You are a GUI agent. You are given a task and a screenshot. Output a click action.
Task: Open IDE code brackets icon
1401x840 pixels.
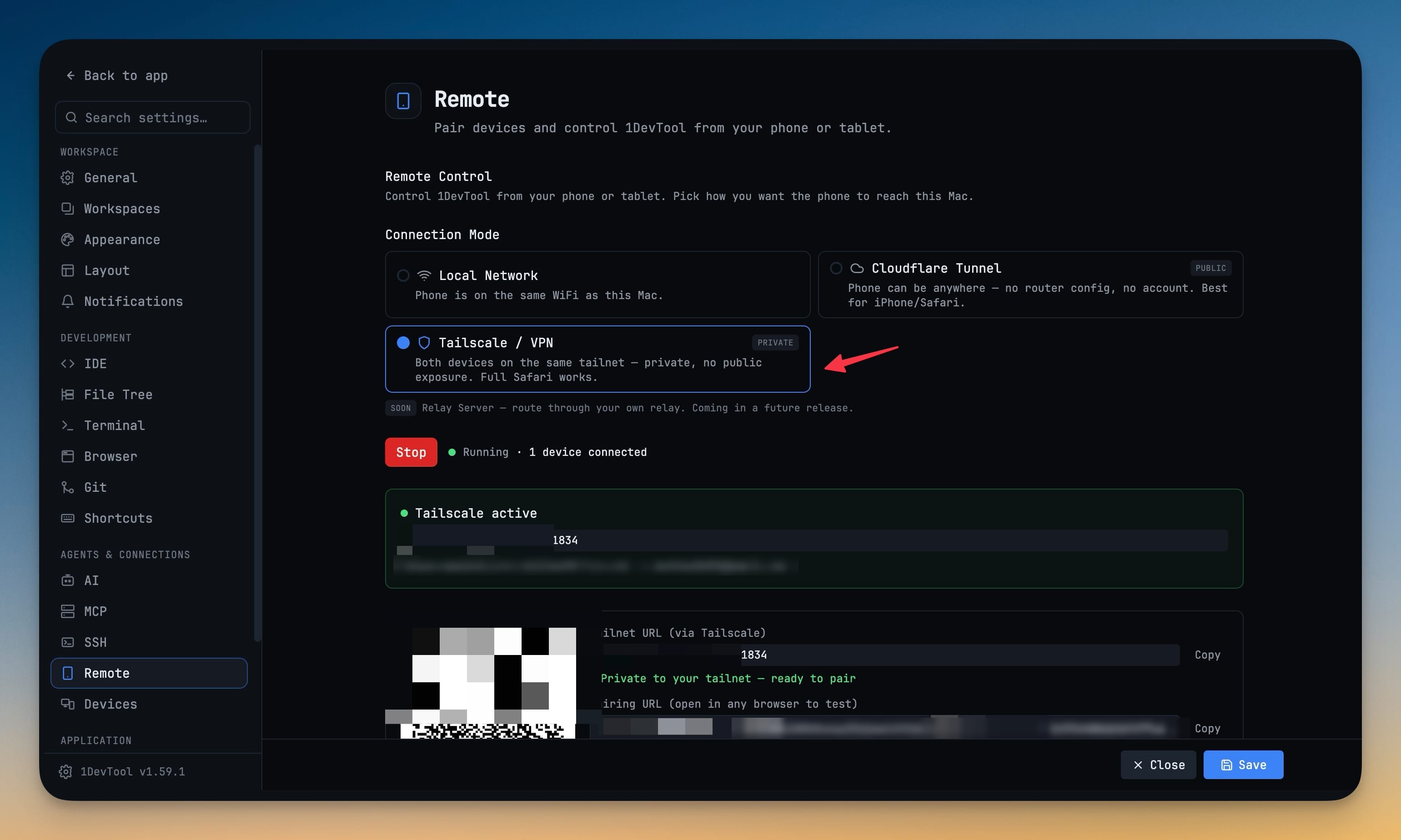click(x=67, y=363)
